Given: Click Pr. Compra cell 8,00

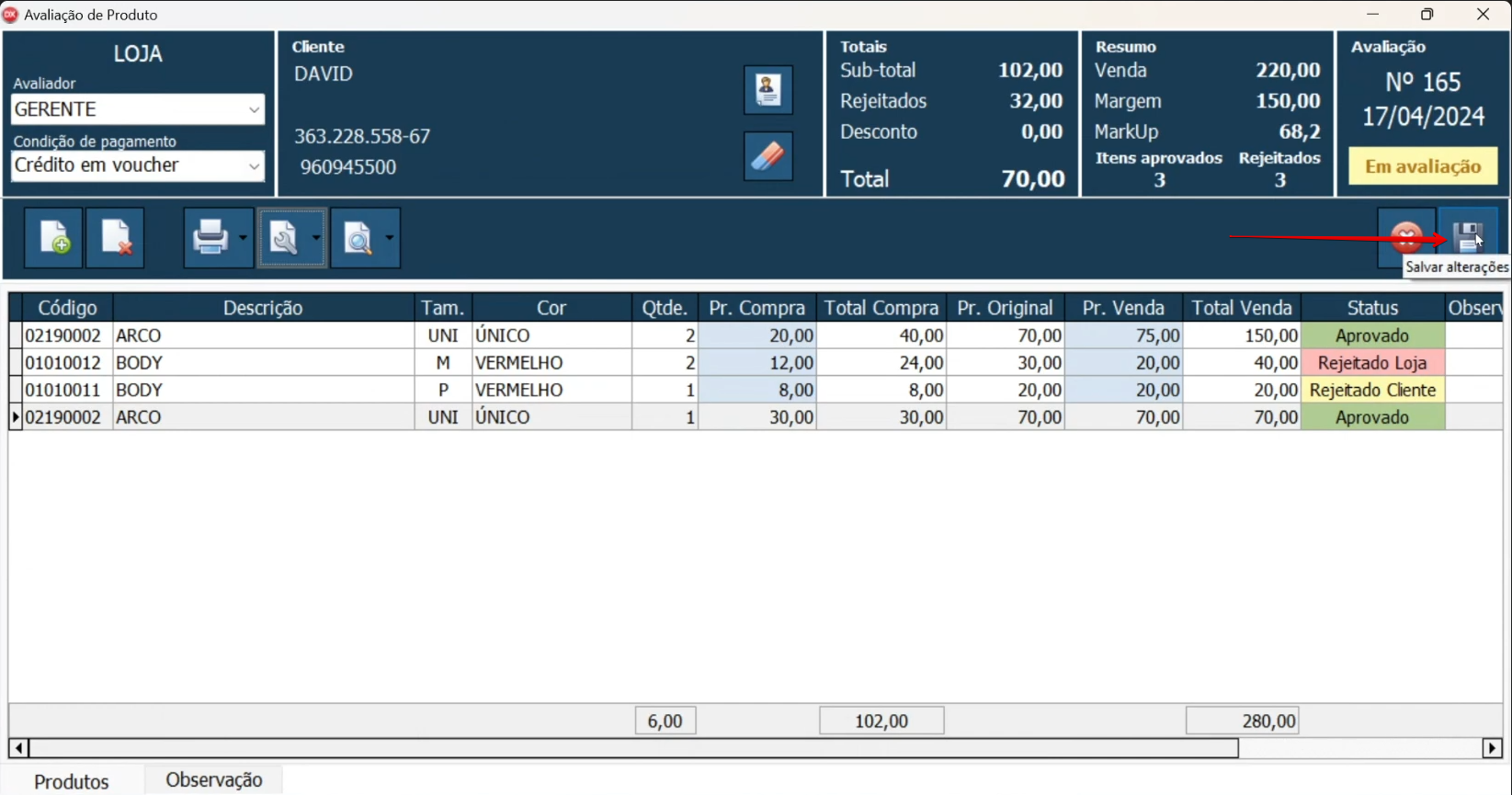Looking at the screenshot, I should coord(757,390).
